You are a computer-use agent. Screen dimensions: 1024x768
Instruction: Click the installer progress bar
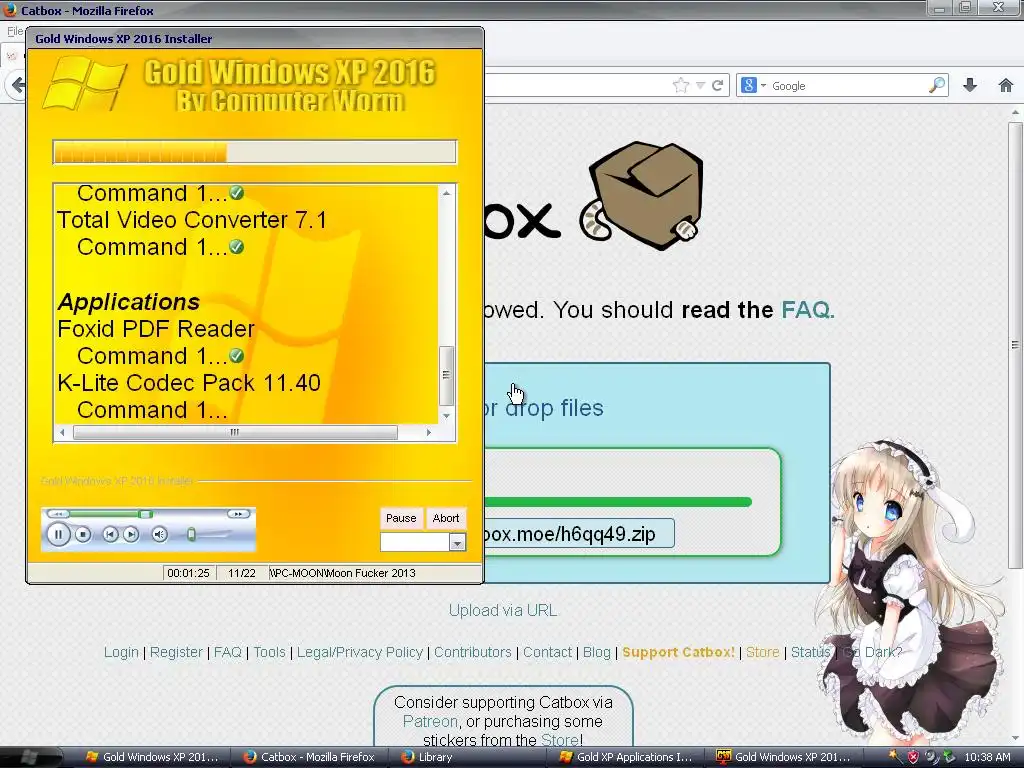[255, 152]
